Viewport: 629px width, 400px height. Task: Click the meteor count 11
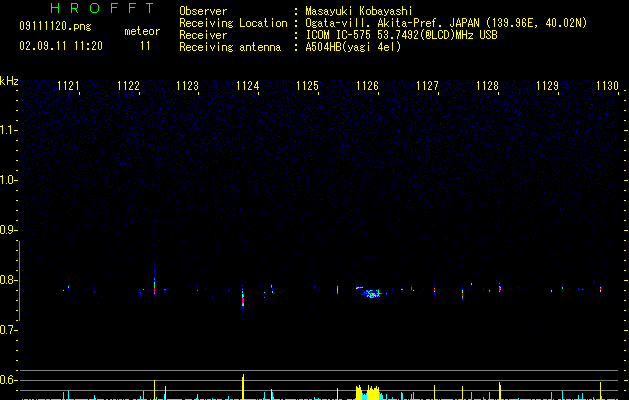click(x=145, y=46)
